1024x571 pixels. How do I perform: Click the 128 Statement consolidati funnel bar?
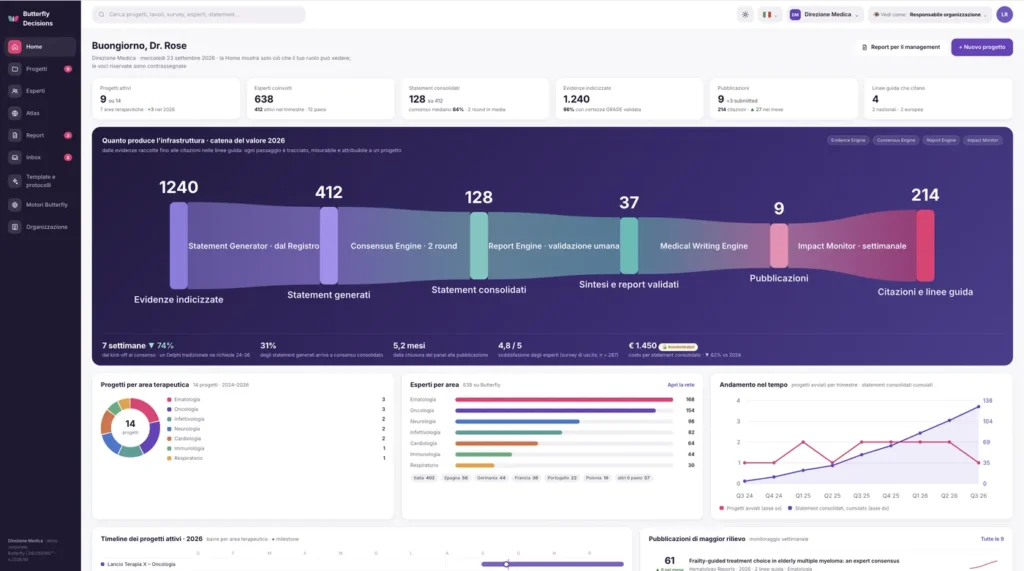[479, 246]
